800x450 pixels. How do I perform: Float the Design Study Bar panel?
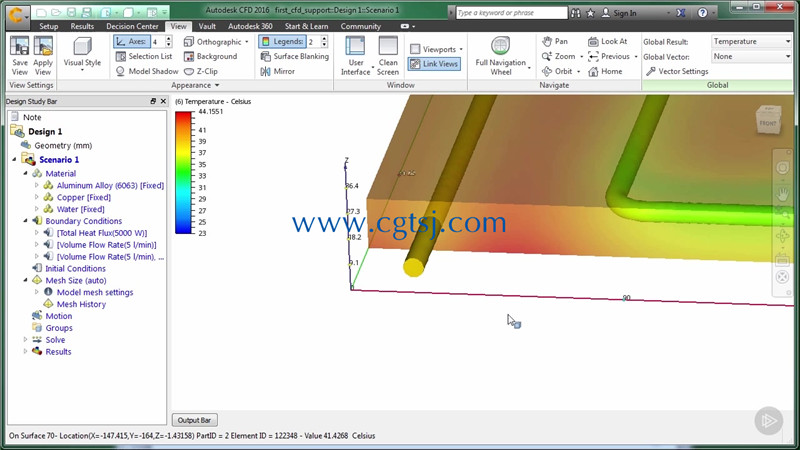click(153, 101)
